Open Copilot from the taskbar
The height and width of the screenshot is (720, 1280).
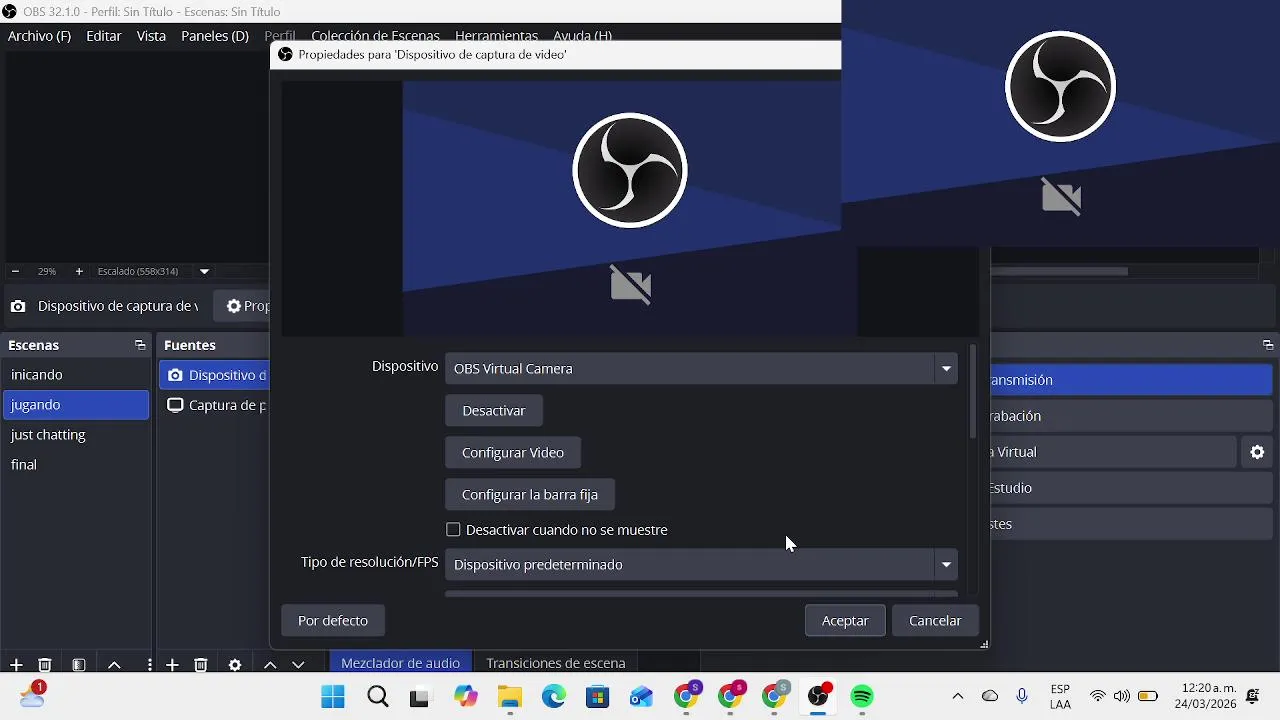point(465,696)
